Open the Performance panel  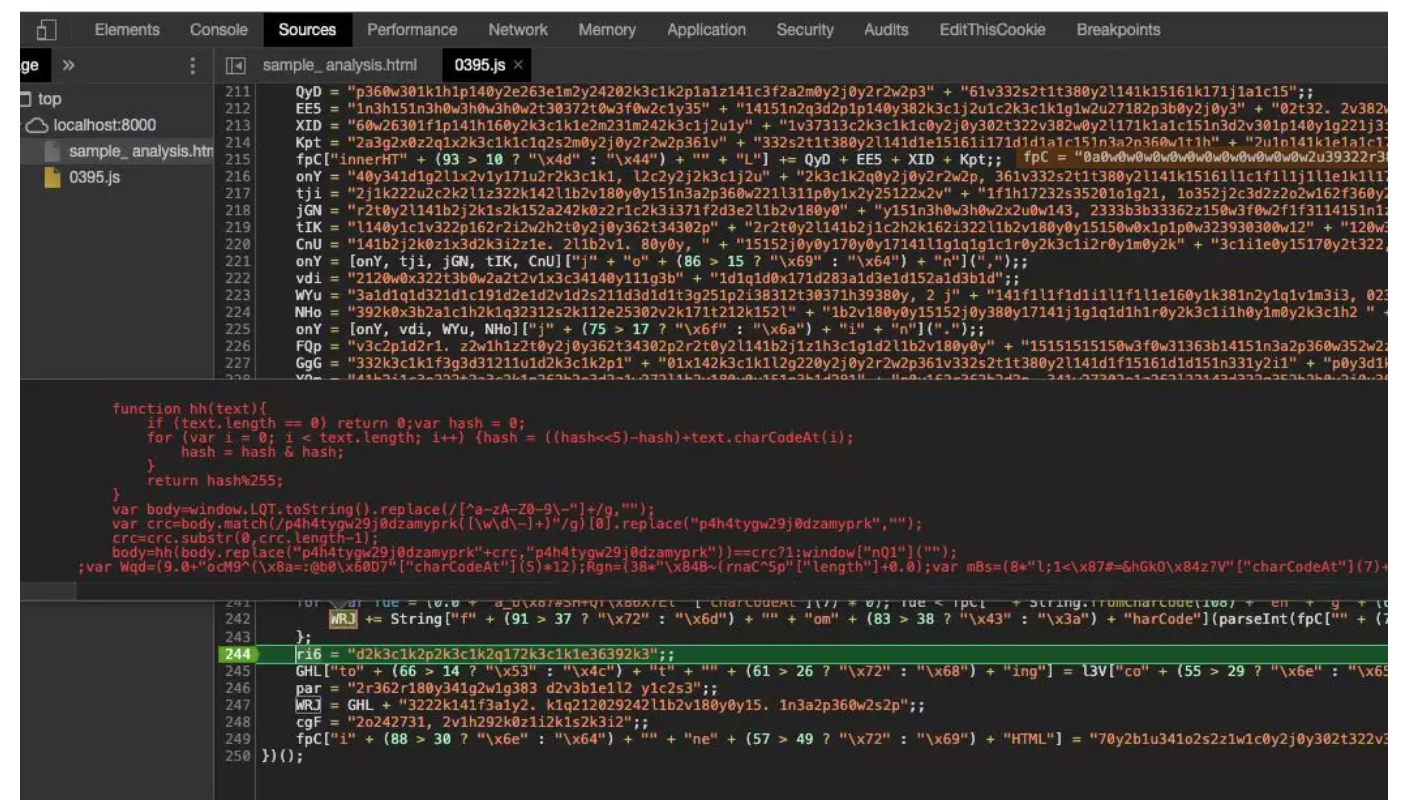coord(412,30)
